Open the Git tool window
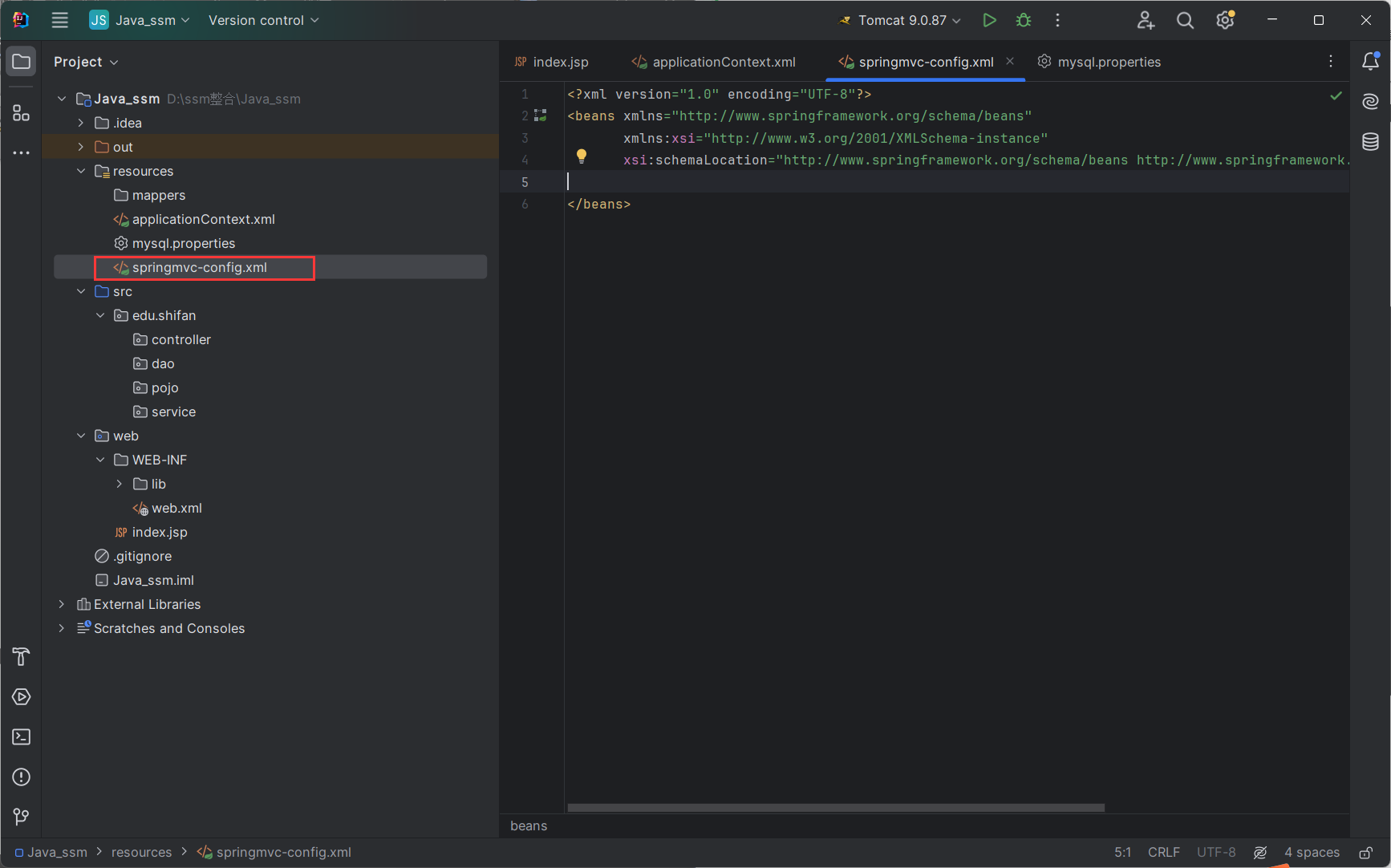 tap(22, 817)
